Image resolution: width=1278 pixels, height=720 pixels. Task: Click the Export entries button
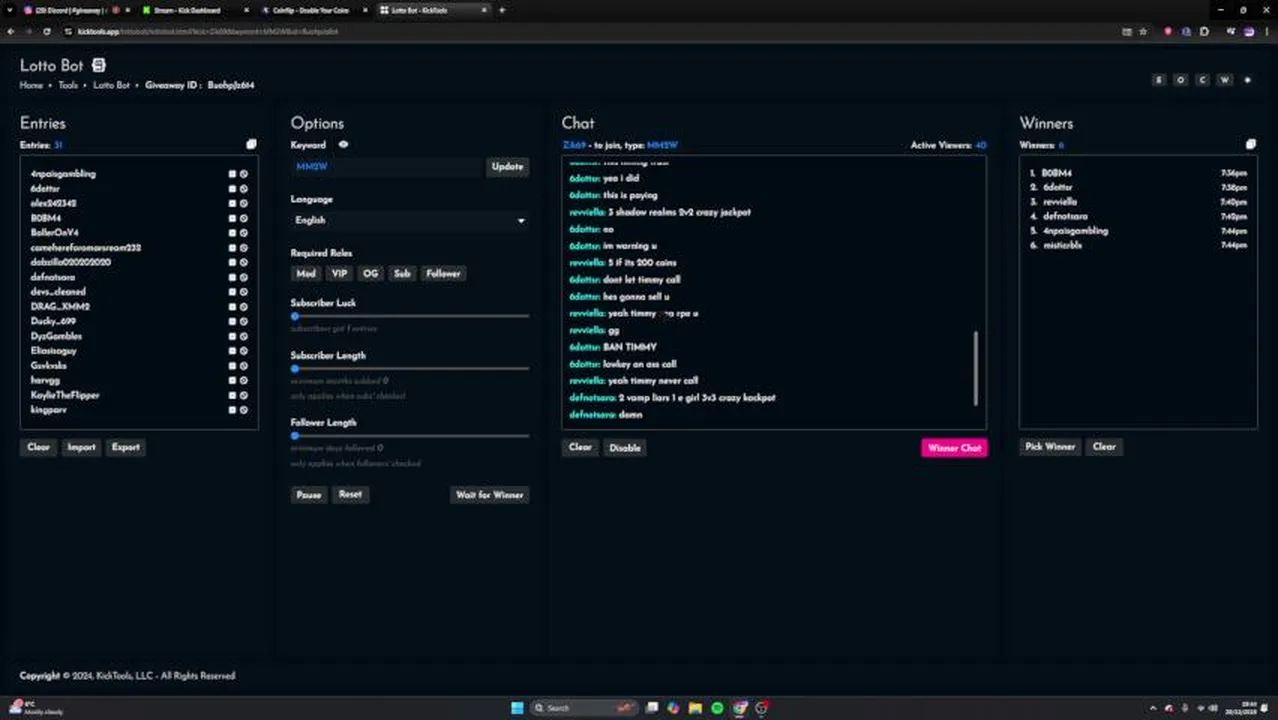point(126,447)
